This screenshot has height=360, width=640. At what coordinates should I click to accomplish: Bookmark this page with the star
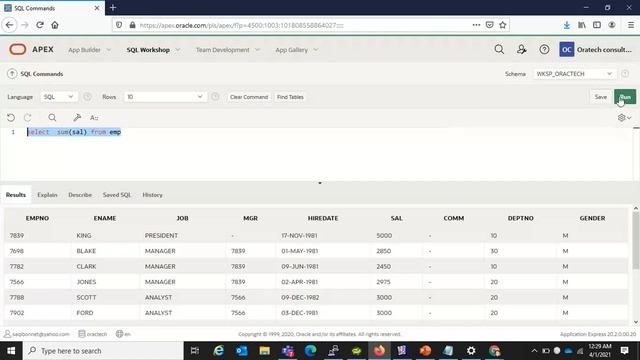pyautogui.click(x=502, y=25)
